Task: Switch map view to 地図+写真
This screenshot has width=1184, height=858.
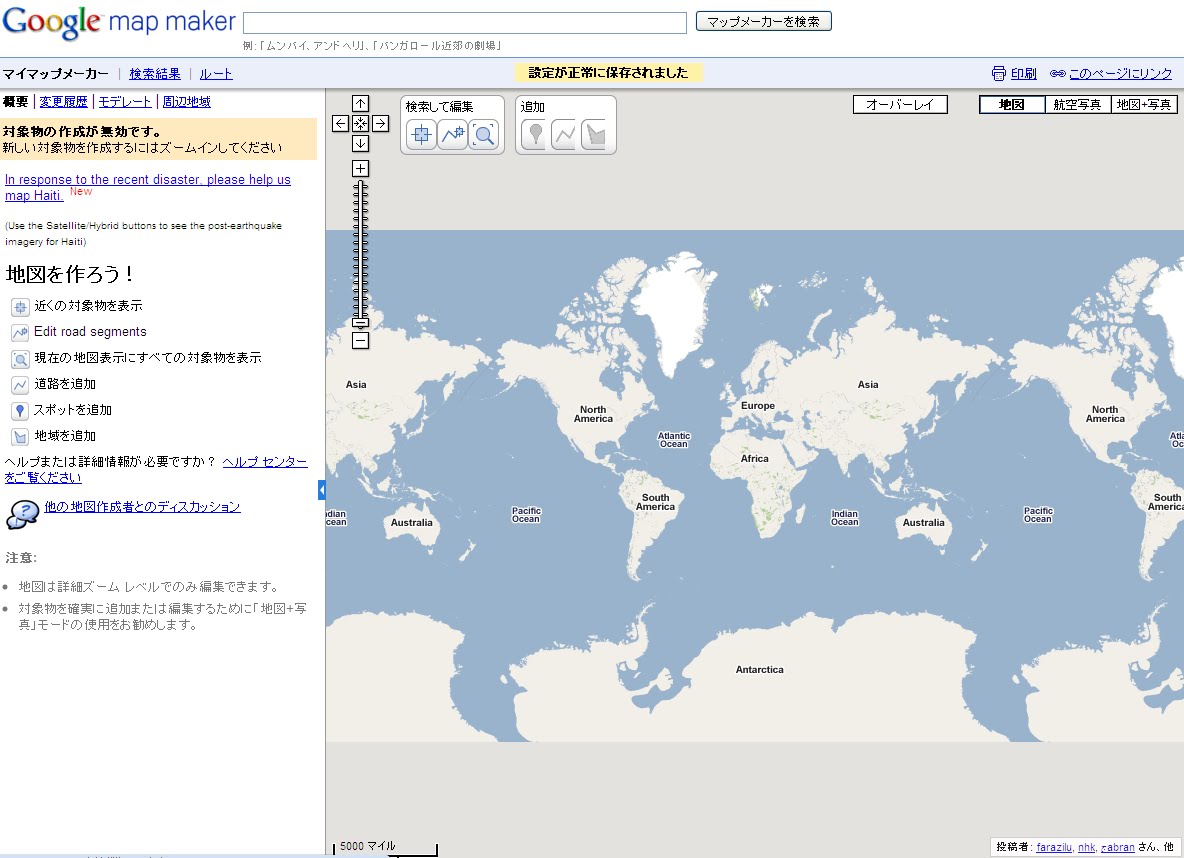Action: click(1144, 104)
